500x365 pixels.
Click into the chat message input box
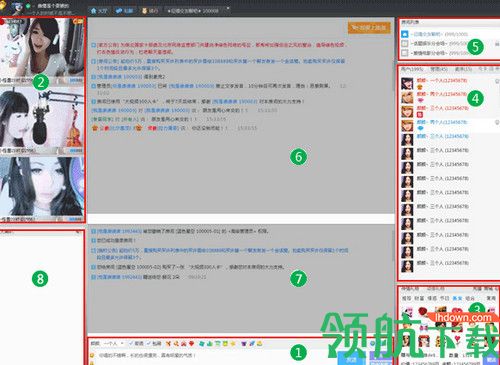pos(213,357)
